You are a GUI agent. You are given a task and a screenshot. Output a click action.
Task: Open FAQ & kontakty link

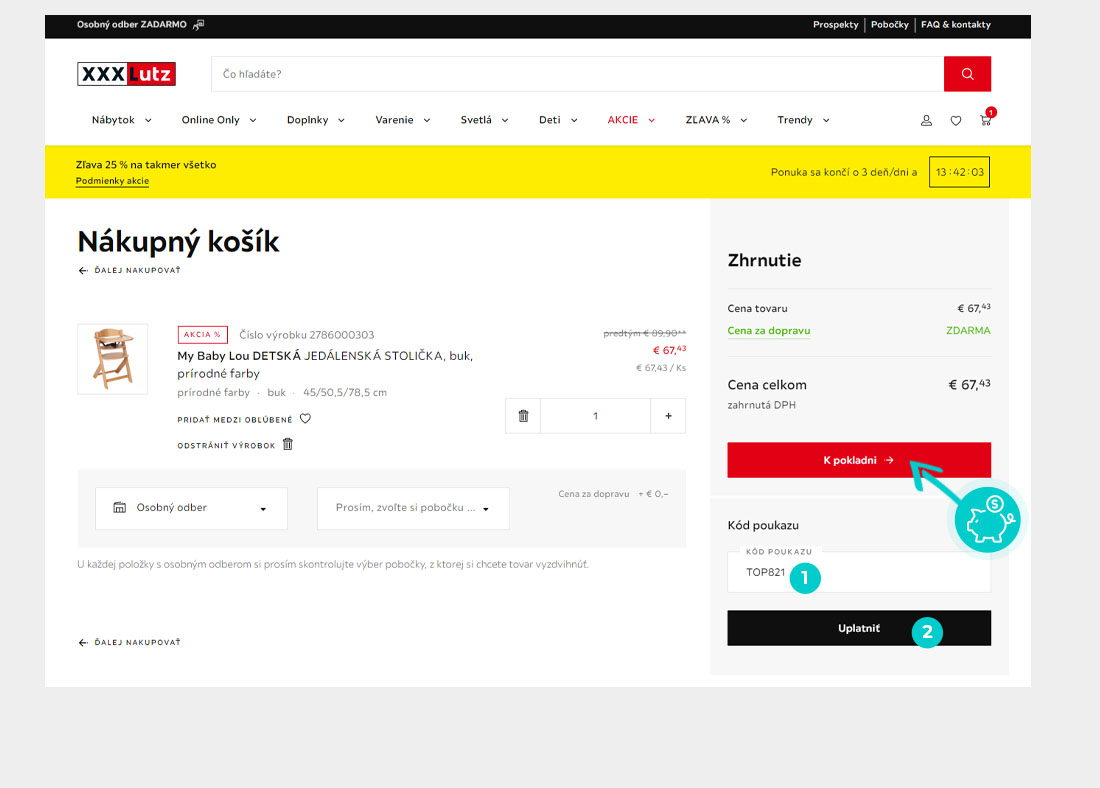coord(955,25)
